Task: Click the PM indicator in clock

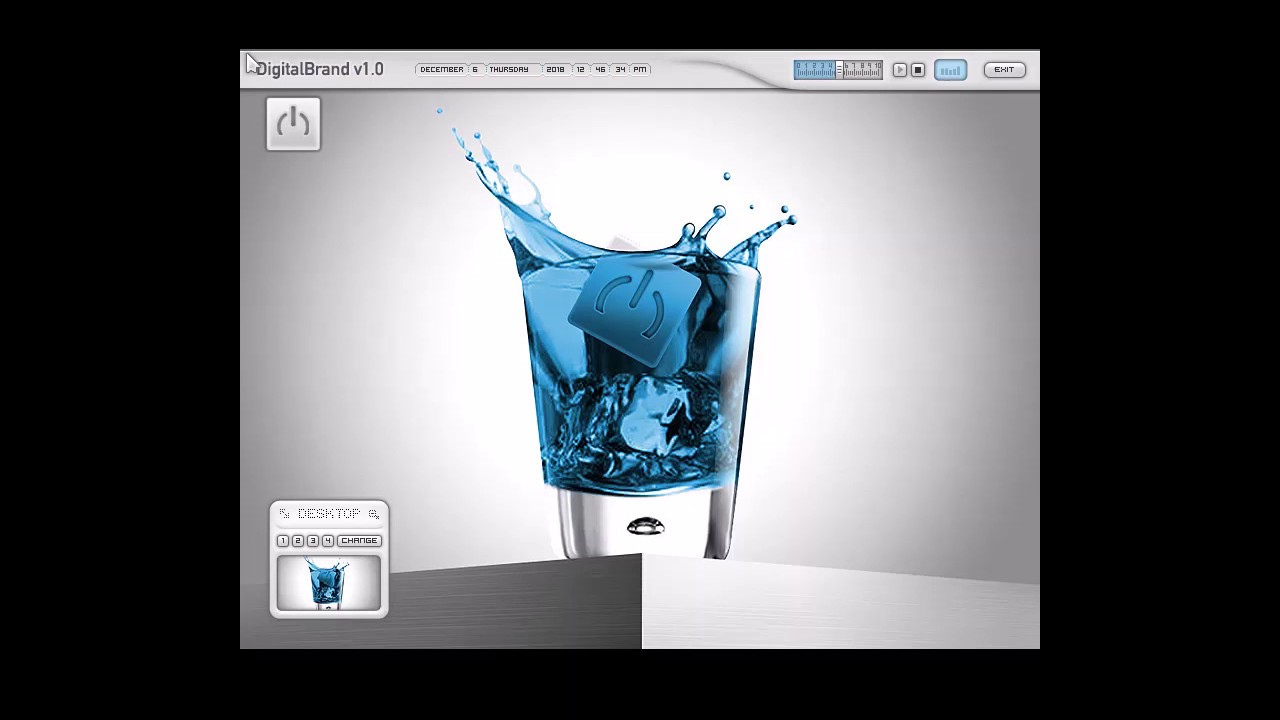Action: pos(640,70)
